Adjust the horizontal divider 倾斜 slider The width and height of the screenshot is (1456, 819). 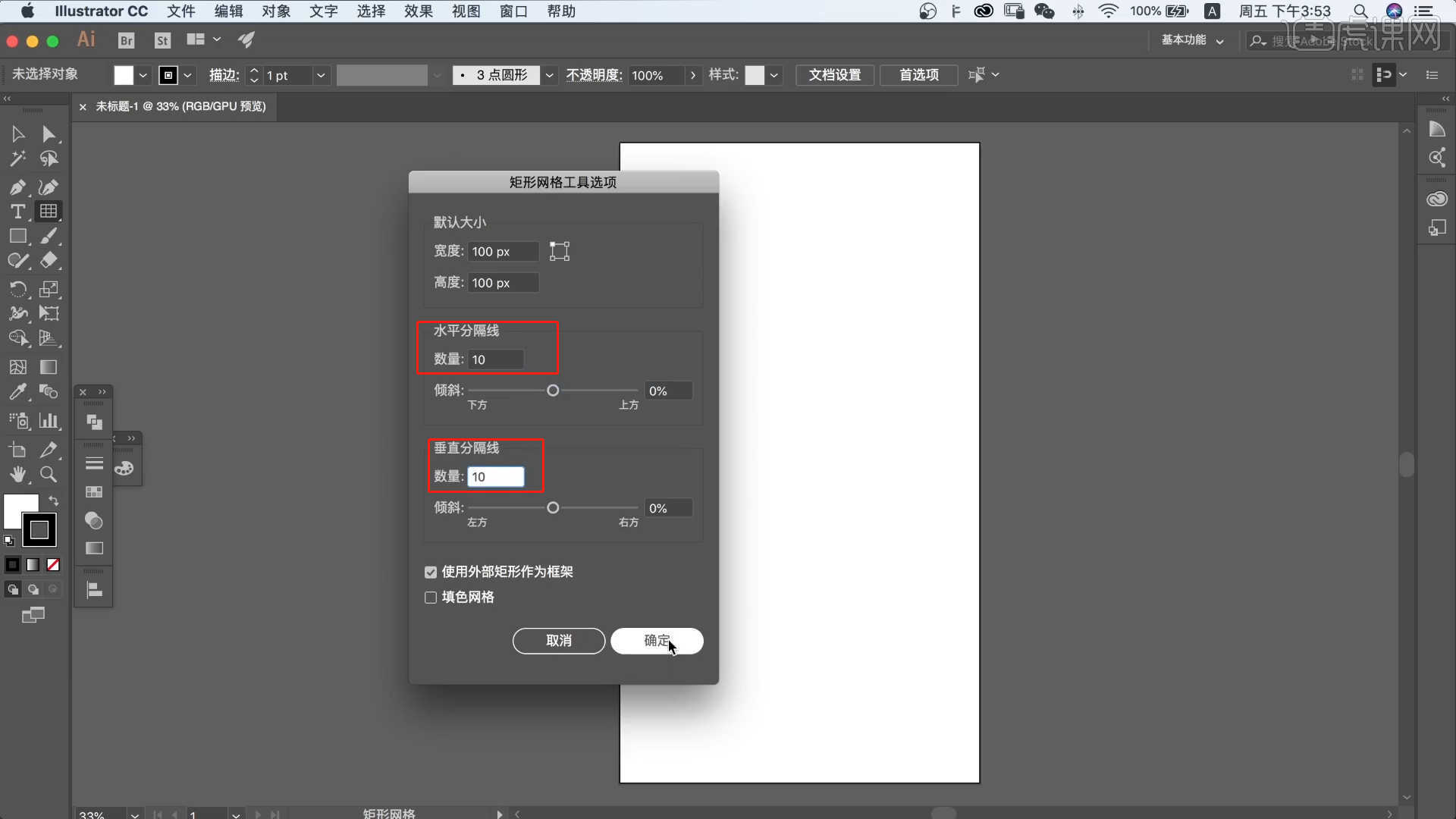553,391
